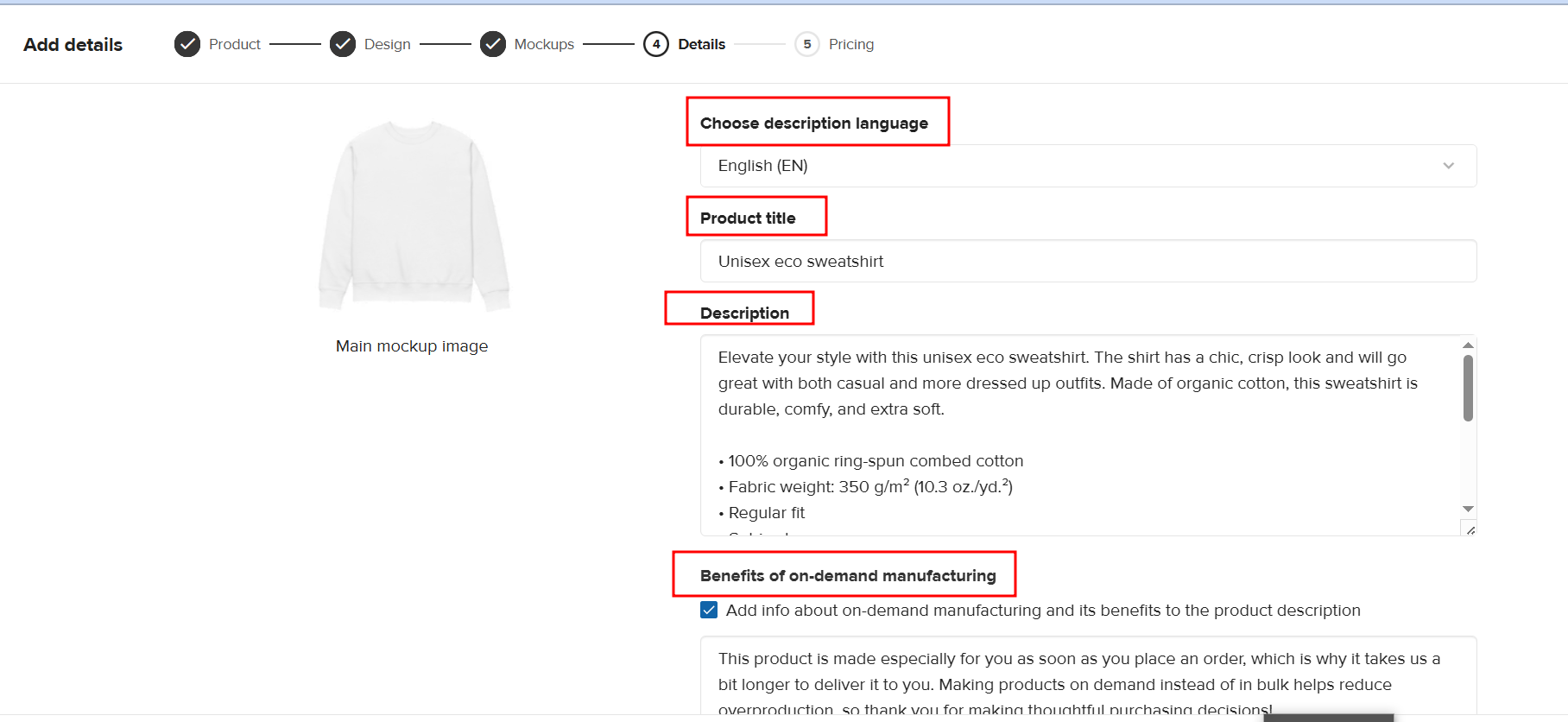Image resolution: width=1568 pixels, height=722 pixels.
Task: Click the Mockups step checkmark icon
Action: (x=493, y=44)
